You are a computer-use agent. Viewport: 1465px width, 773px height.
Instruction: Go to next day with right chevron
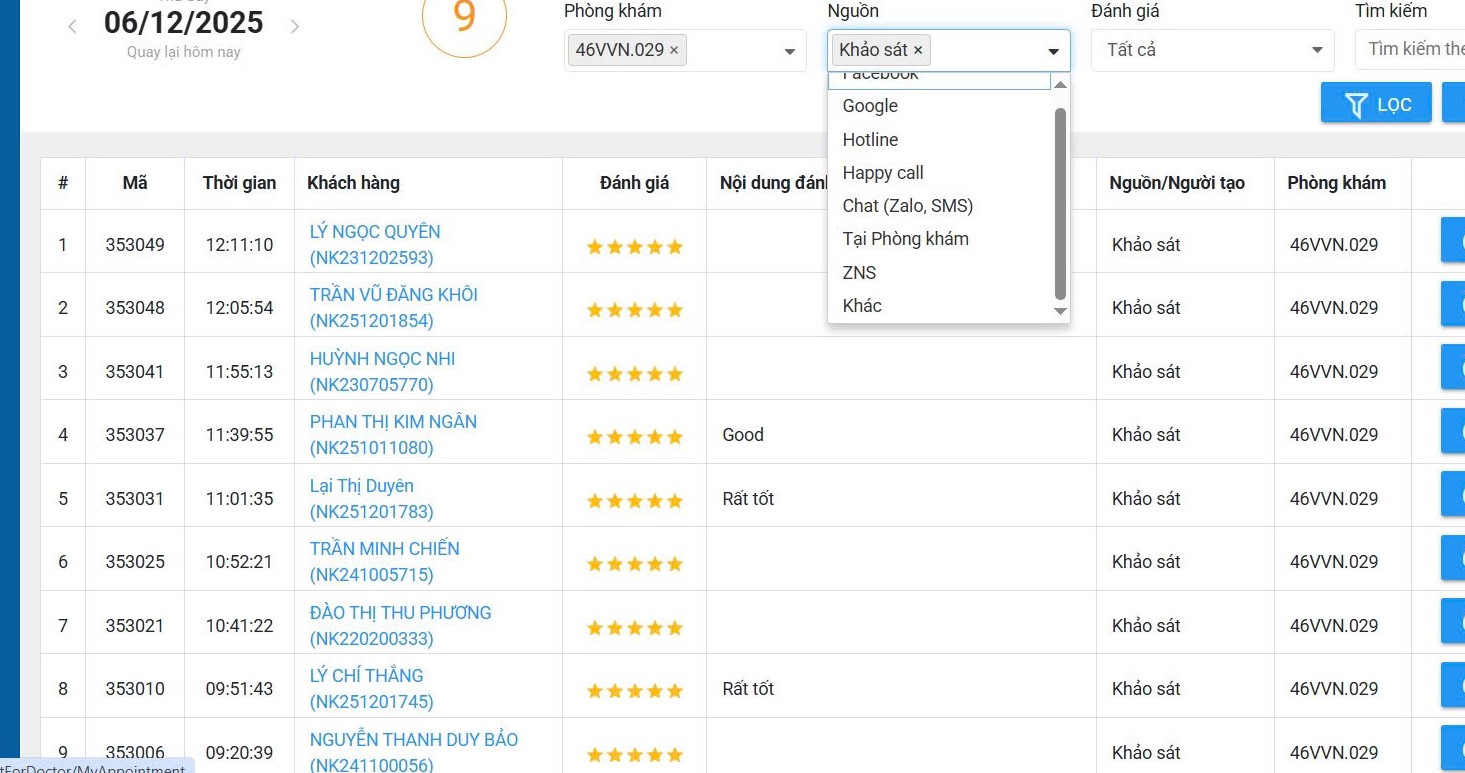click(295, 27)
